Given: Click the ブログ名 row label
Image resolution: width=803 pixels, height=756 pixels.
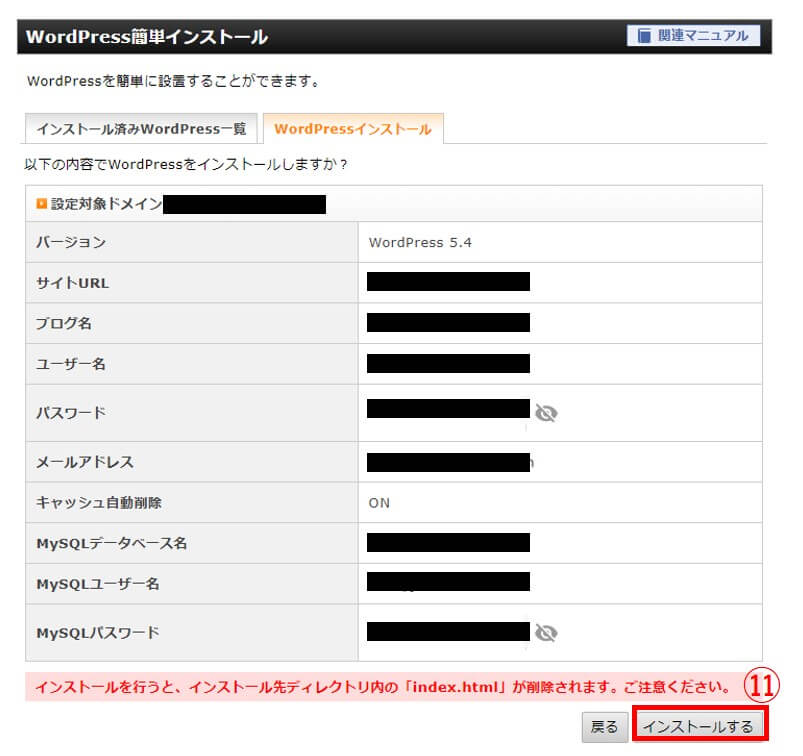Looking at the screenshot, I should [64, 323].
